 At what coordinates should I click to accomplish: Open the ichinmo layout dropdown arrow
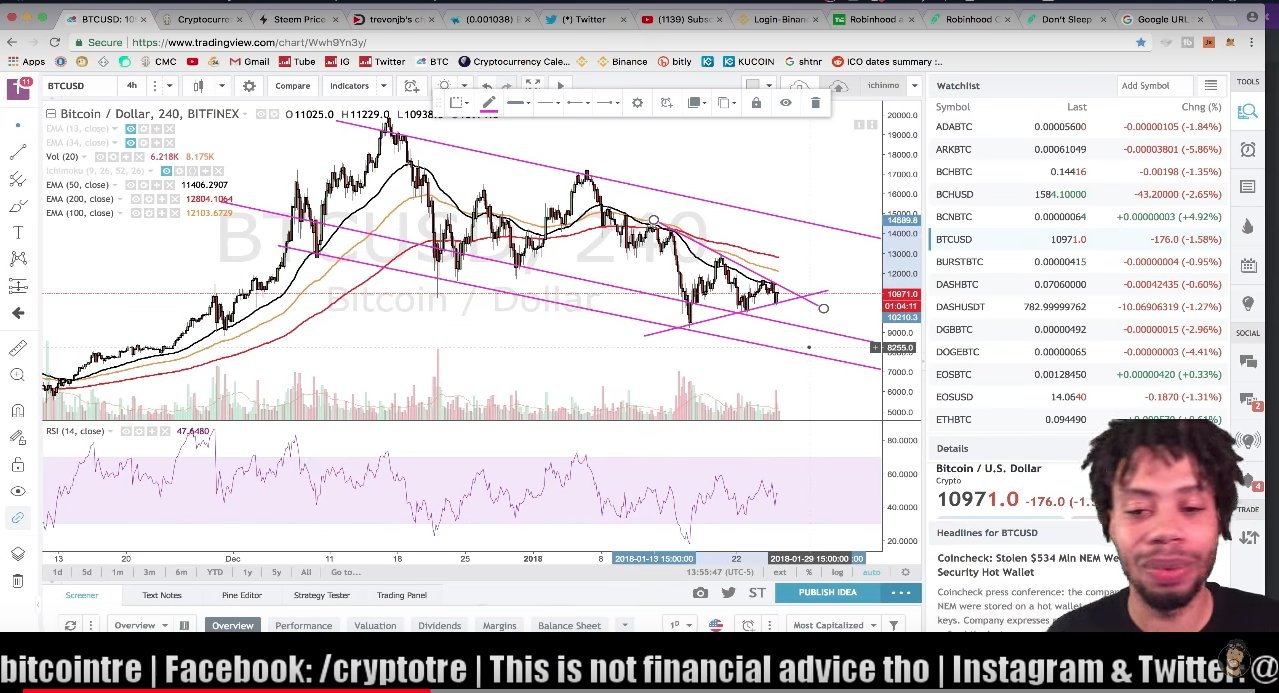pos(914,86)
